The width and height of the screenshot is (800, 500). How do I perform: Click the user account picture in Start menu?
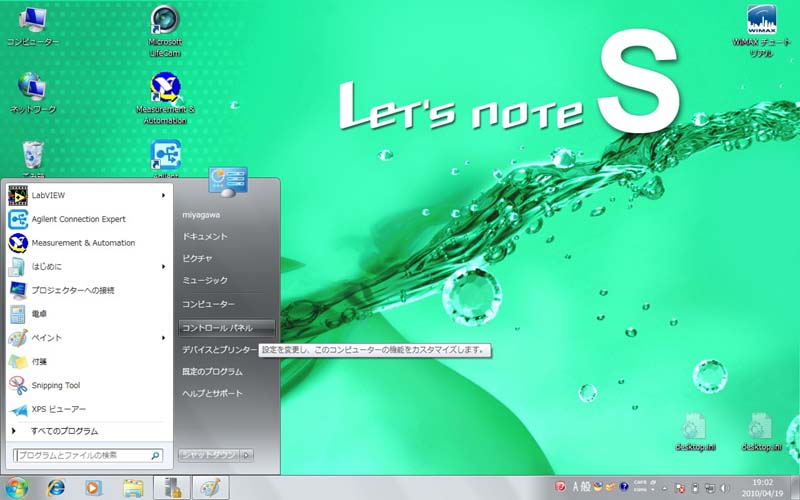click(x=228, y=181)
